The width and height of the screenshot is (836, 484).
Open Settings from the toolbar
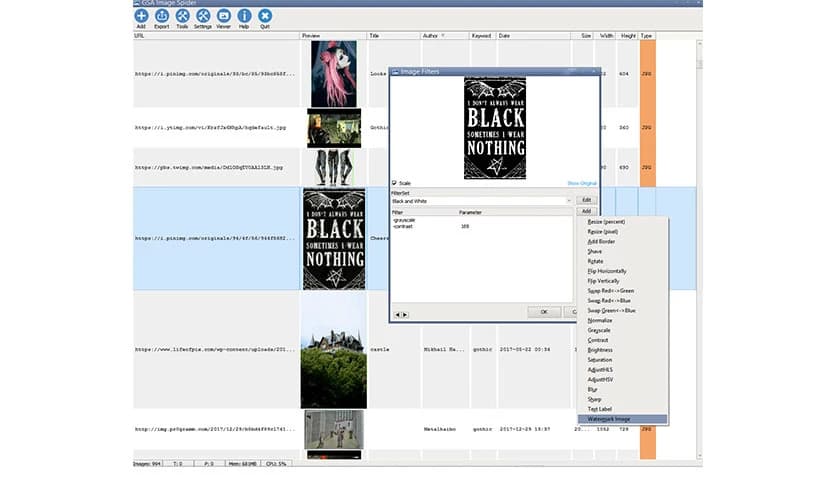pos(202,17)
